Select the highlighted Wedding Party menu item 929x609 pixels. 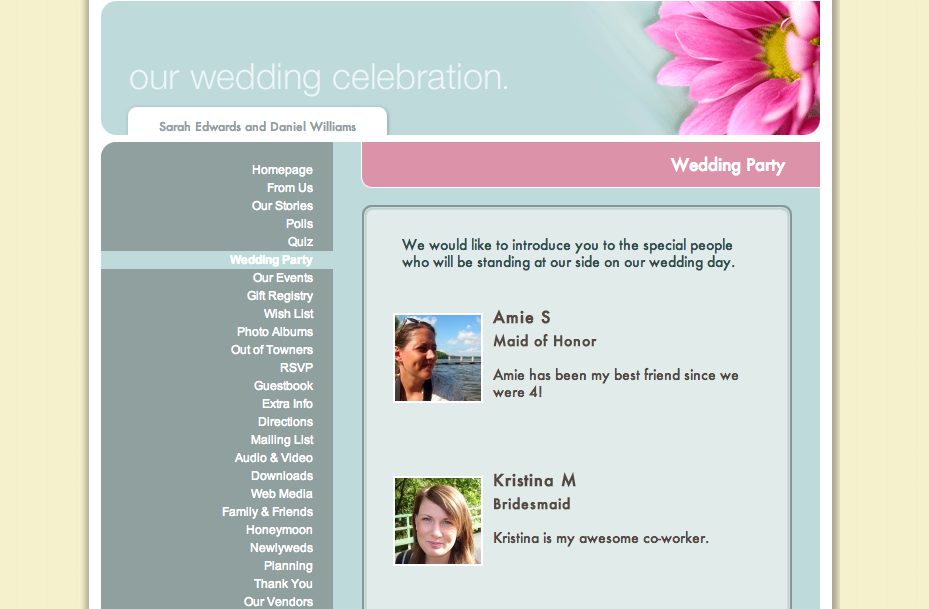tap(271, 259)
